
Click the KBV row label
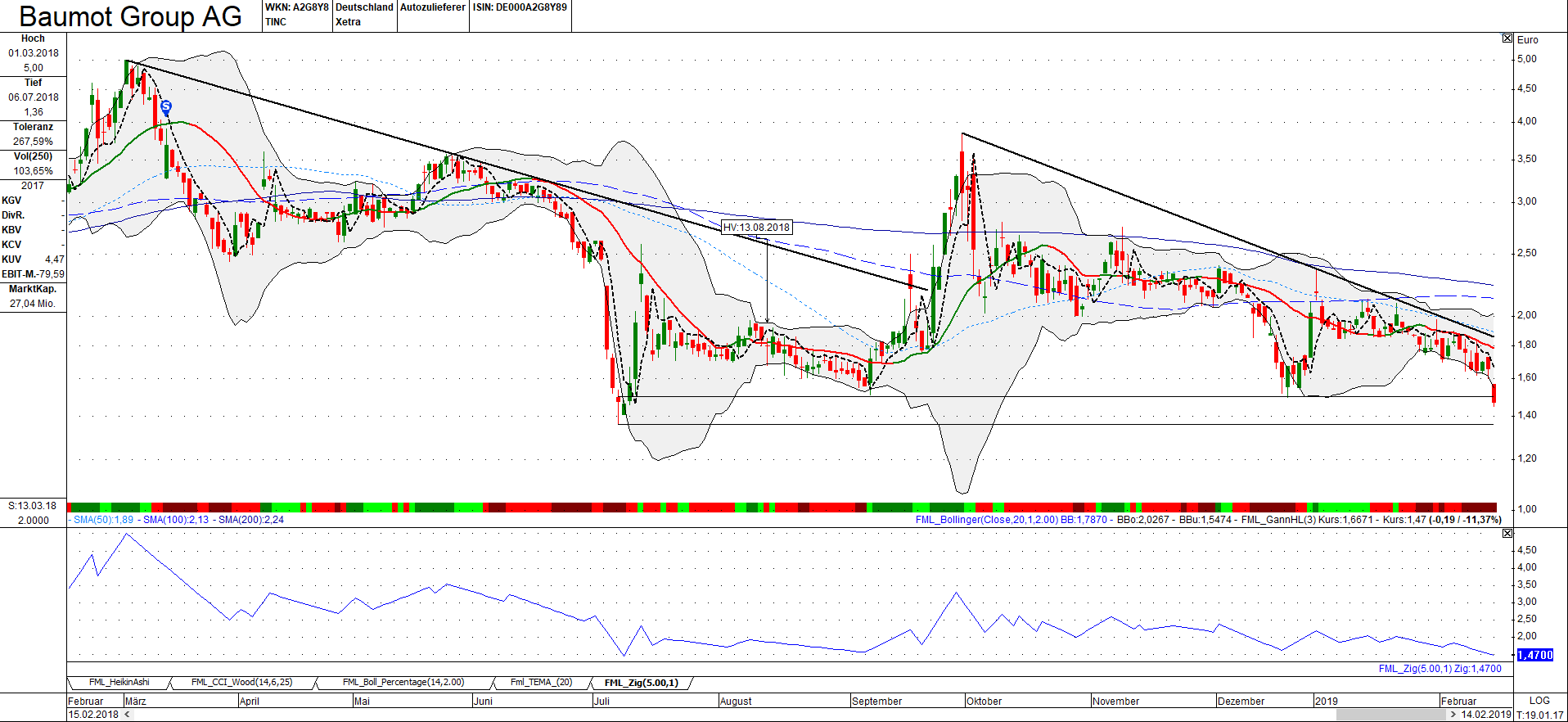[x=11, y=230]
